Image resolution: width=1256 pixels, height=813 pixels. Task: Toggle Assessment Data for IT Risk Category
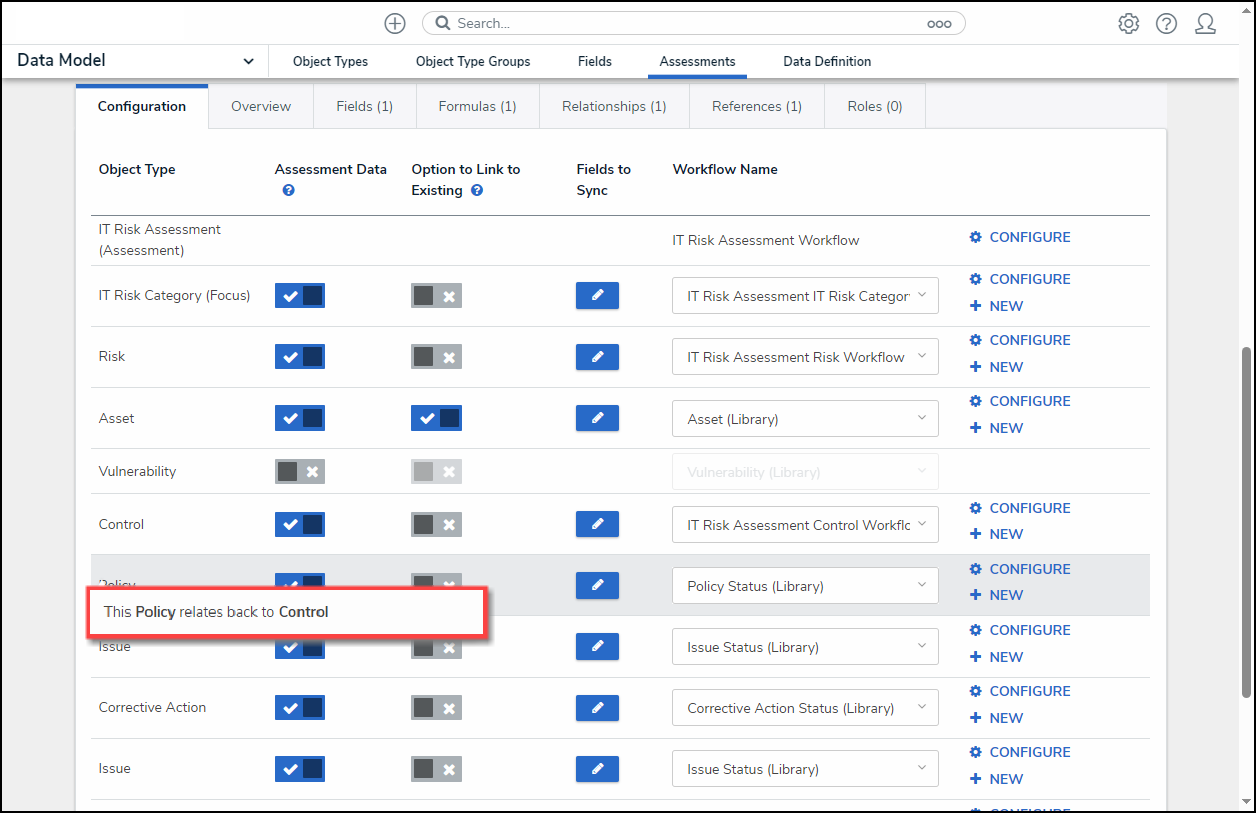(x=300, y=296)
